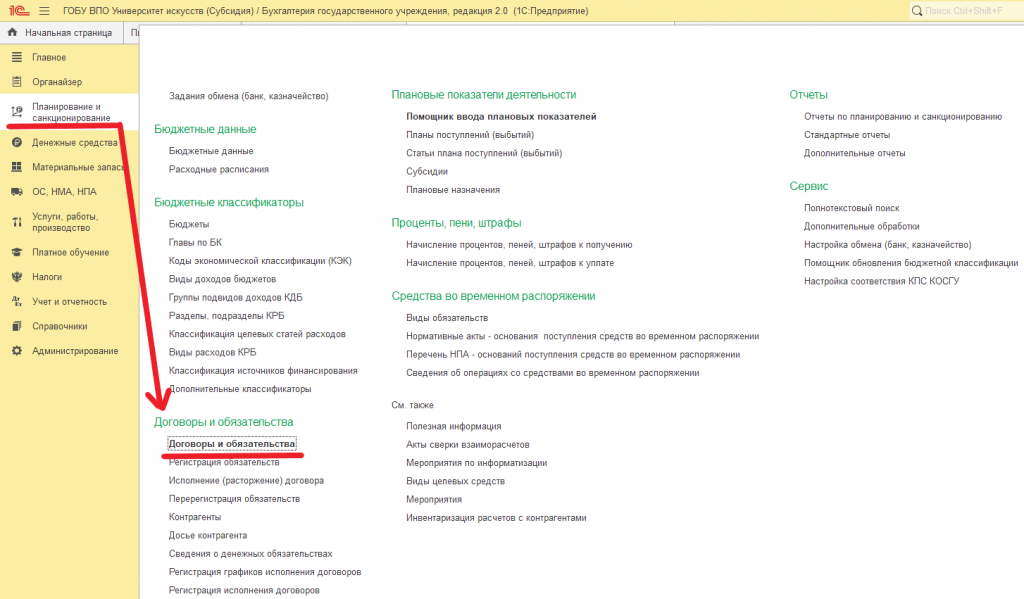1024x599 pixels.
Task: Open Планы поступлений (выбытий)
Action: (470, 135)
